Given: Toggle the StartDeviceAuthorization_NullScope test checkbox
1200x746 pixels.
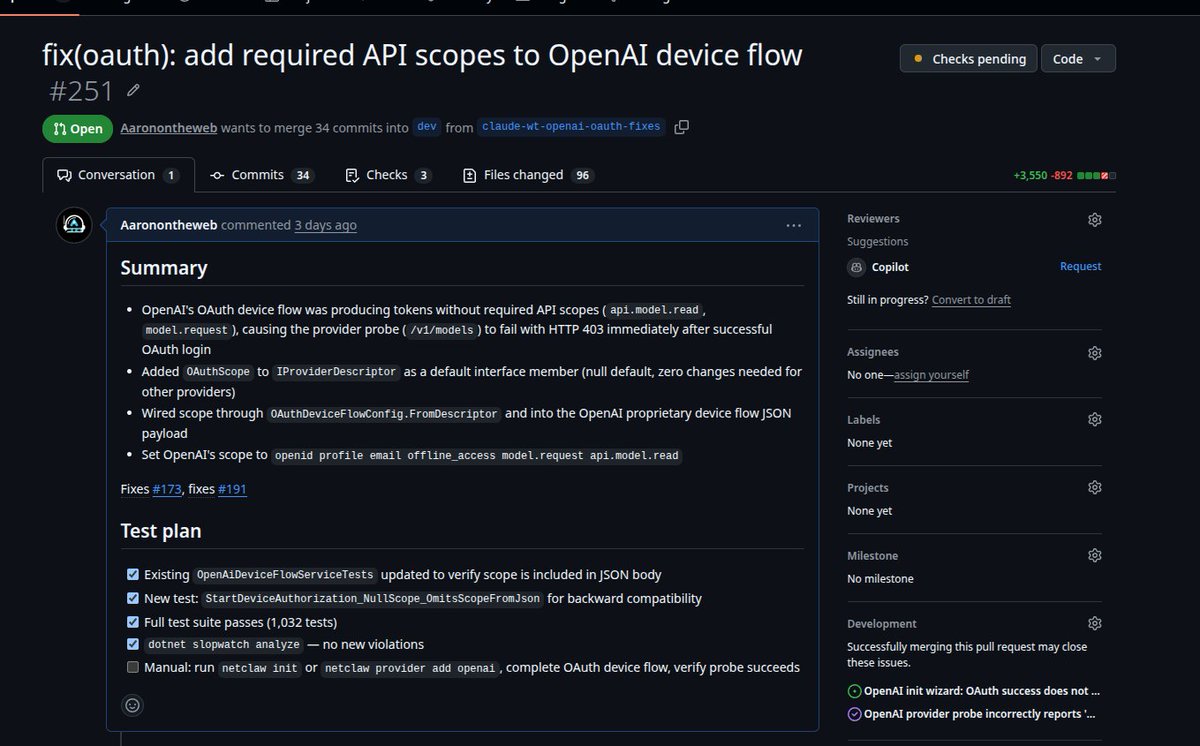Looking at the screenshot, I should (133, 598).
